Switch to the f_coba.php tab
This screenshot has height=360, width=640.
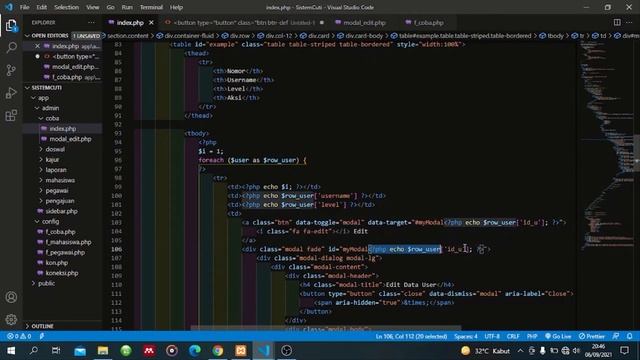point(424,22)
